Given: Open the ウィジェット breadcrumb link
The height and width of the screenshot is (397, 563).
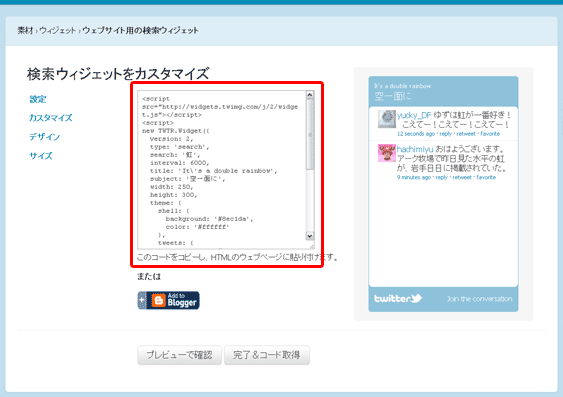Looking at the screenshot, I should click(58, 31).
